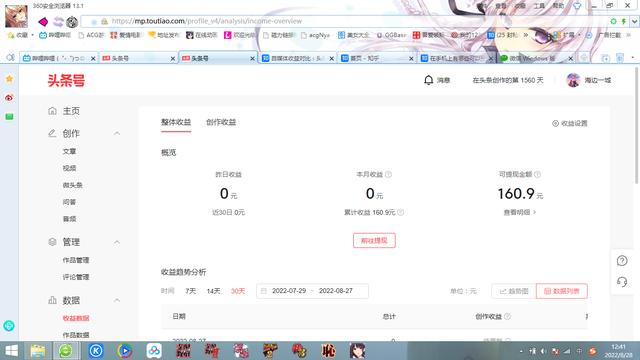
Task: Open the Baidu Netdisk cloud taskbar icon
Action: (154, 351)
